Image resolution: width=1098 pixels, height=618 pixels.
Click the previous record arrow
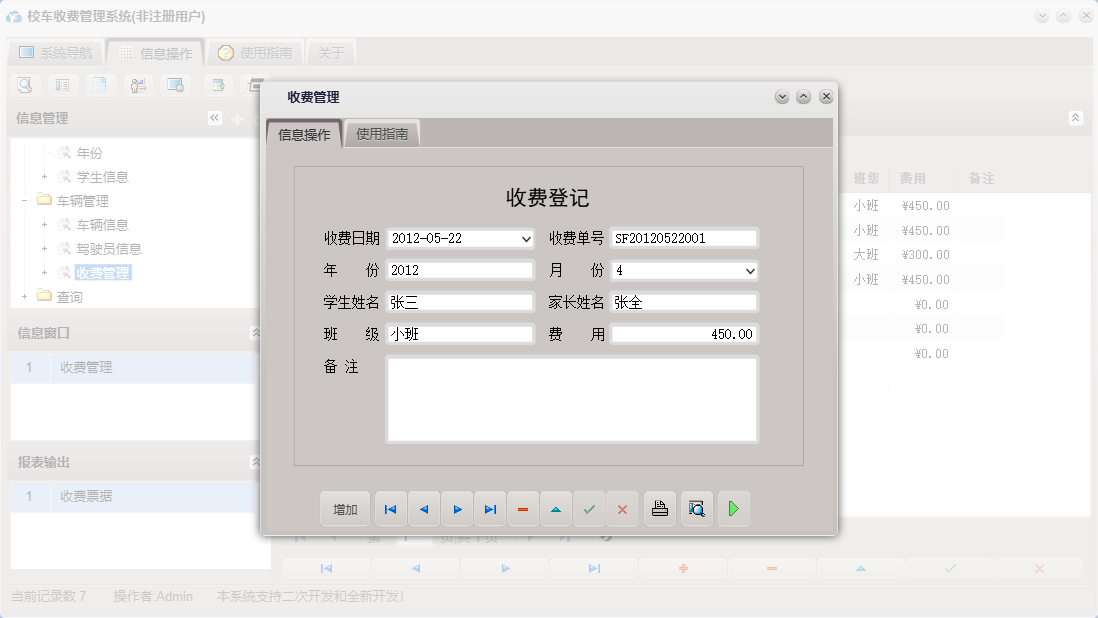click(424, 509)
